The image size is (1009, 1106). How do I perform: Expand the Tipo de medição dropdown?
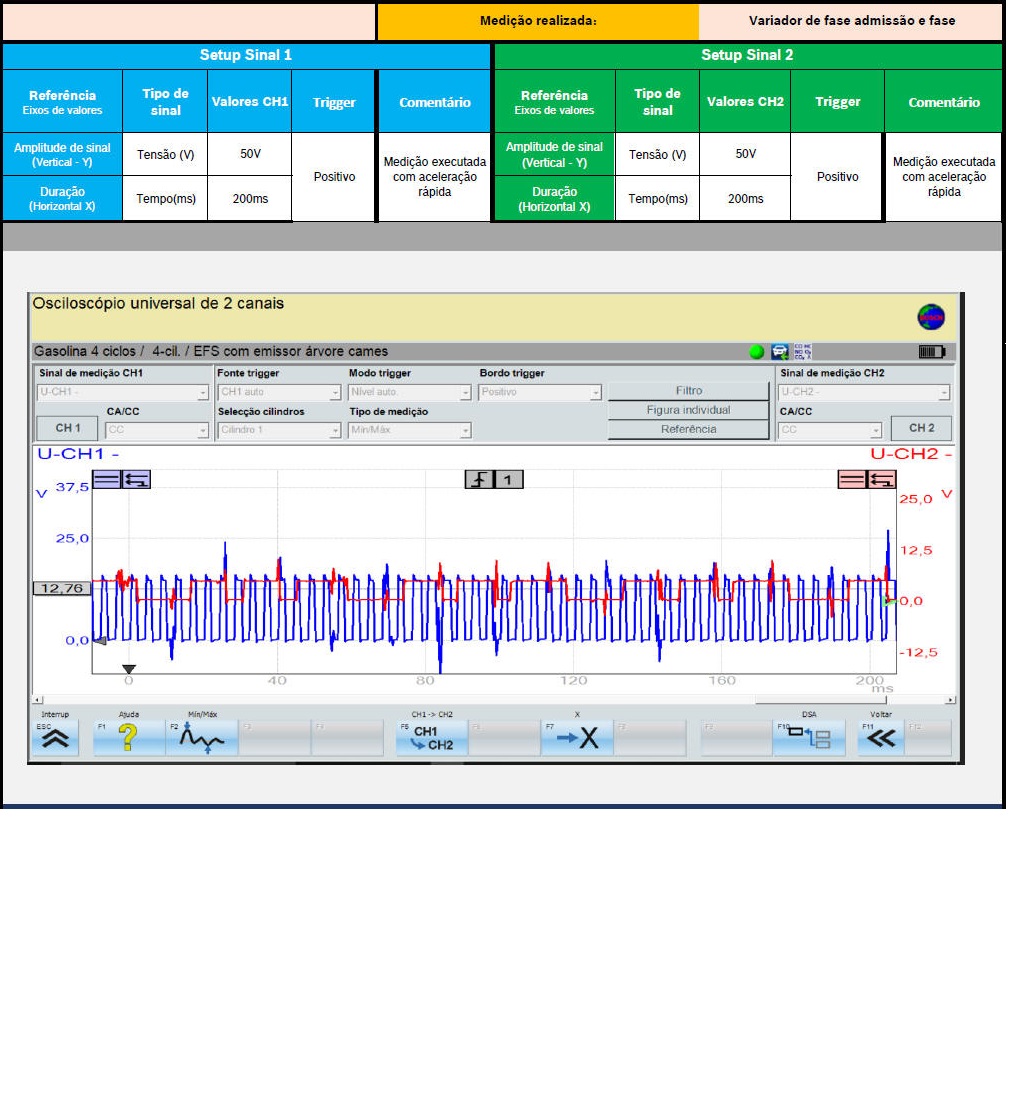pyautogui.click(x=410, y=430)
